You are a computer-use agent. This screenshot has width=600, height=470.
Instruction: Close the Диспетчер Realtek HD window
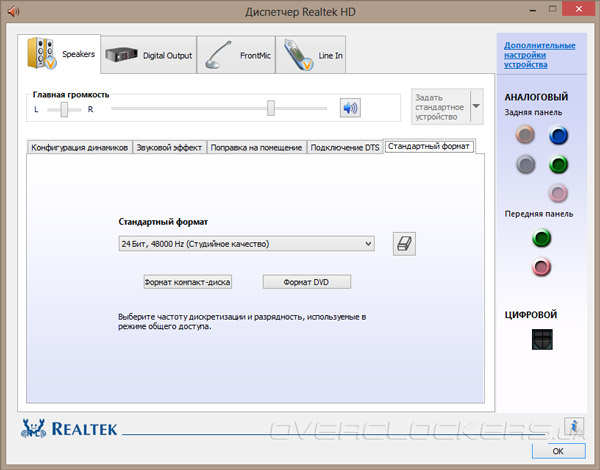point(579,9)
